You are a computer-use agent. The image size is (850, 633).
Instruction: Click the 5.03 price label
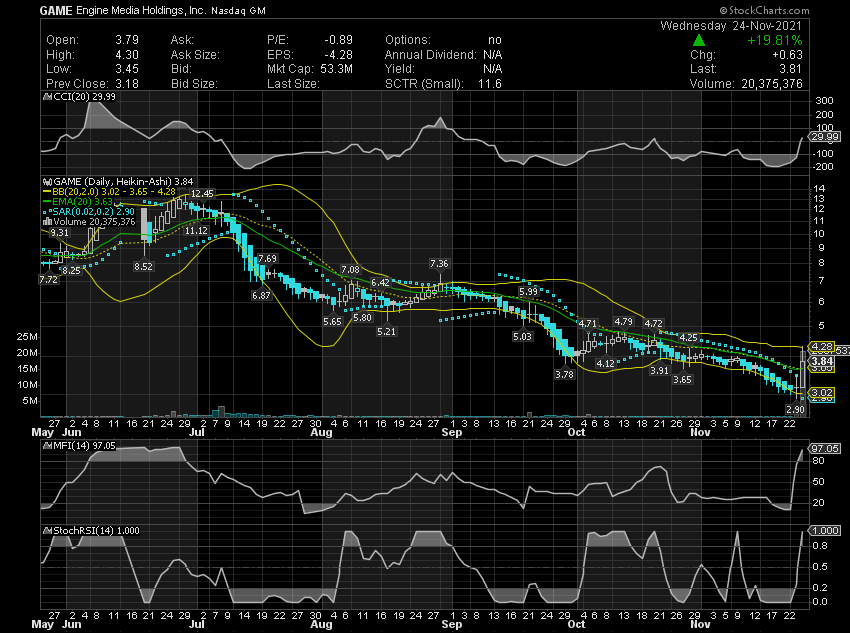pyautogui.click(x=523, y=337)
